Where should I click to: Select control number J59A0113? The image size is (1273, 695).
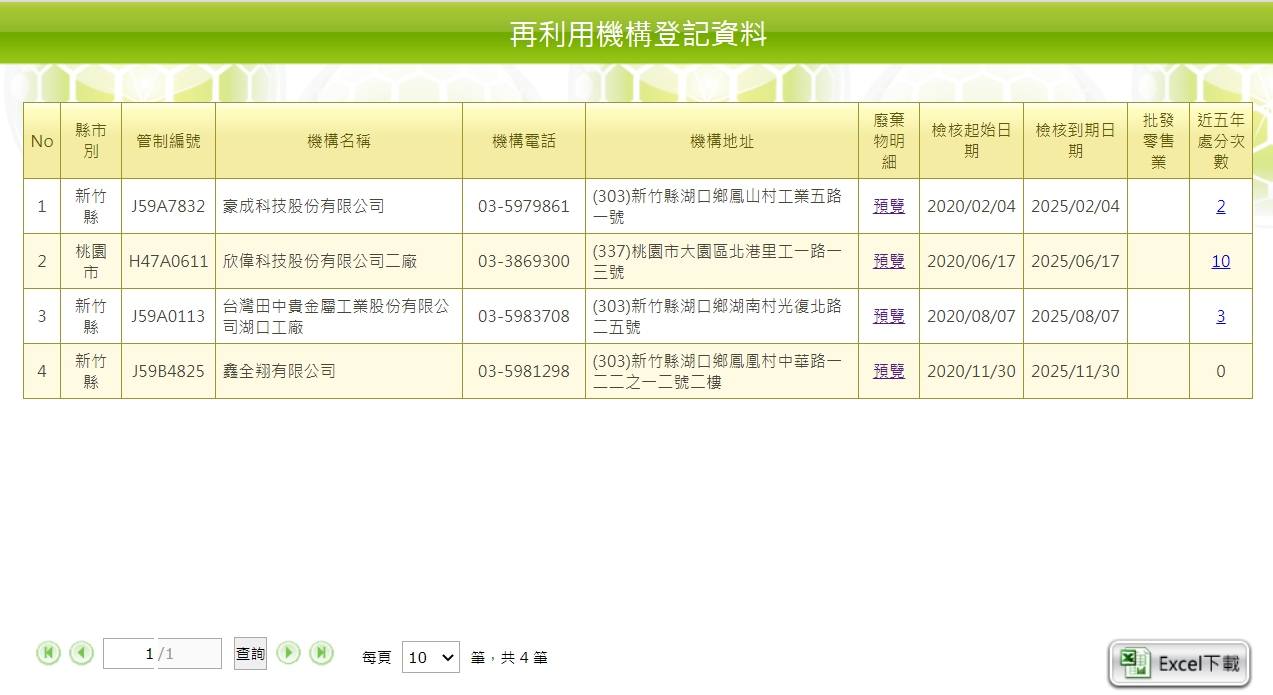point(168,316)
